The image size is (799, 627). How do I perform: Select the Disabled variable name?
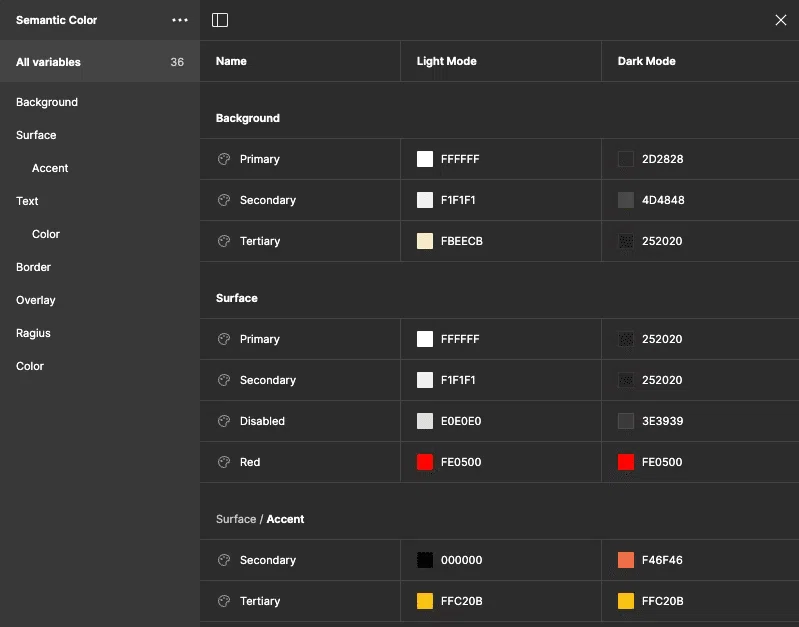point(262,421)
